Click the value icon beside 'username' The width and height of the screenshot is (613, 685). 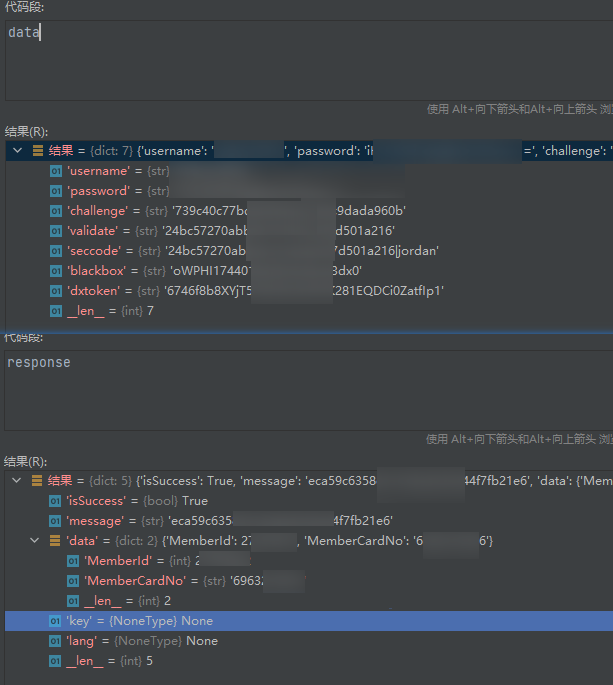pos(56,171)
